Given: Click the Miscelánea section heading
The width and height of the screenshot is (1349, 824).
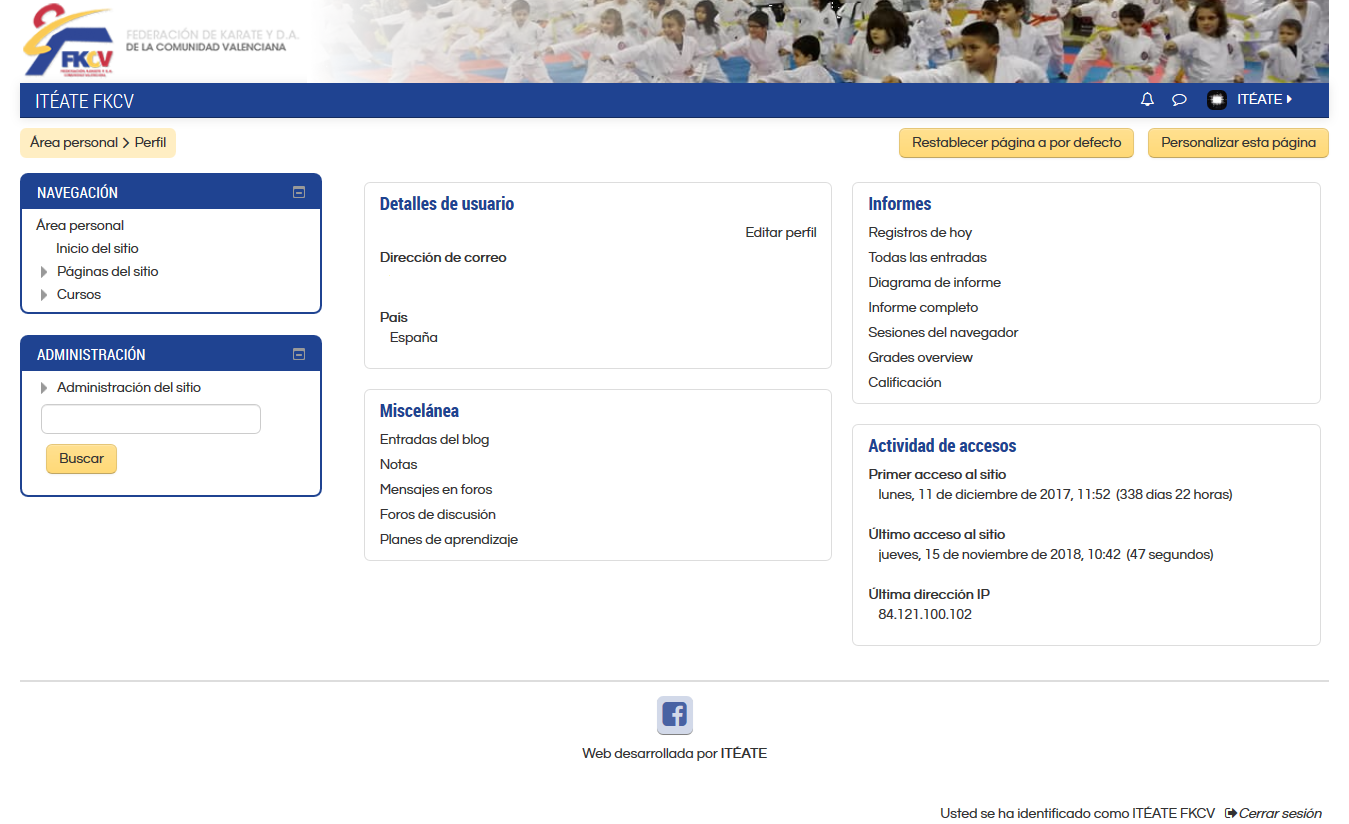Looking at the screenshot, I should [x=419, y=411].
